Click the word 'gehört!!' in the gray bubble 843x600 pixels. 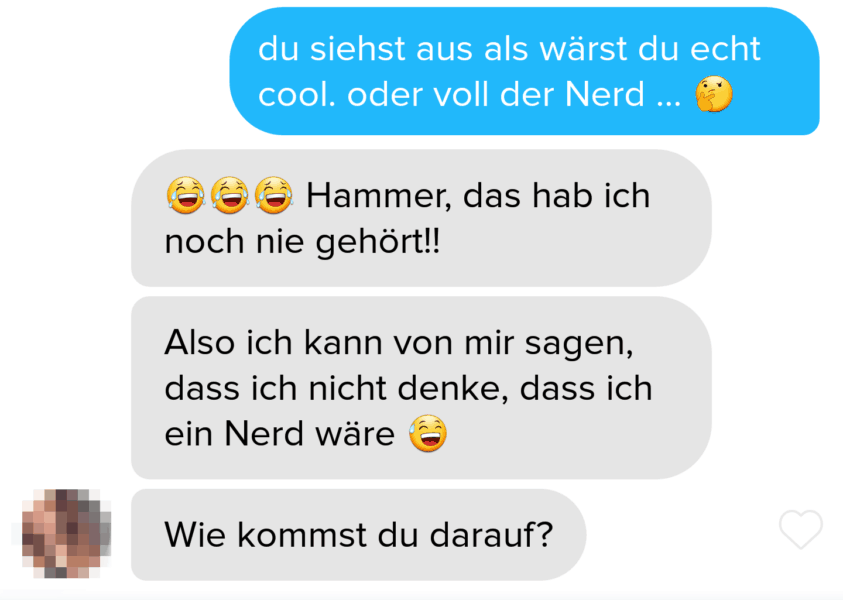tap(377, 242)
